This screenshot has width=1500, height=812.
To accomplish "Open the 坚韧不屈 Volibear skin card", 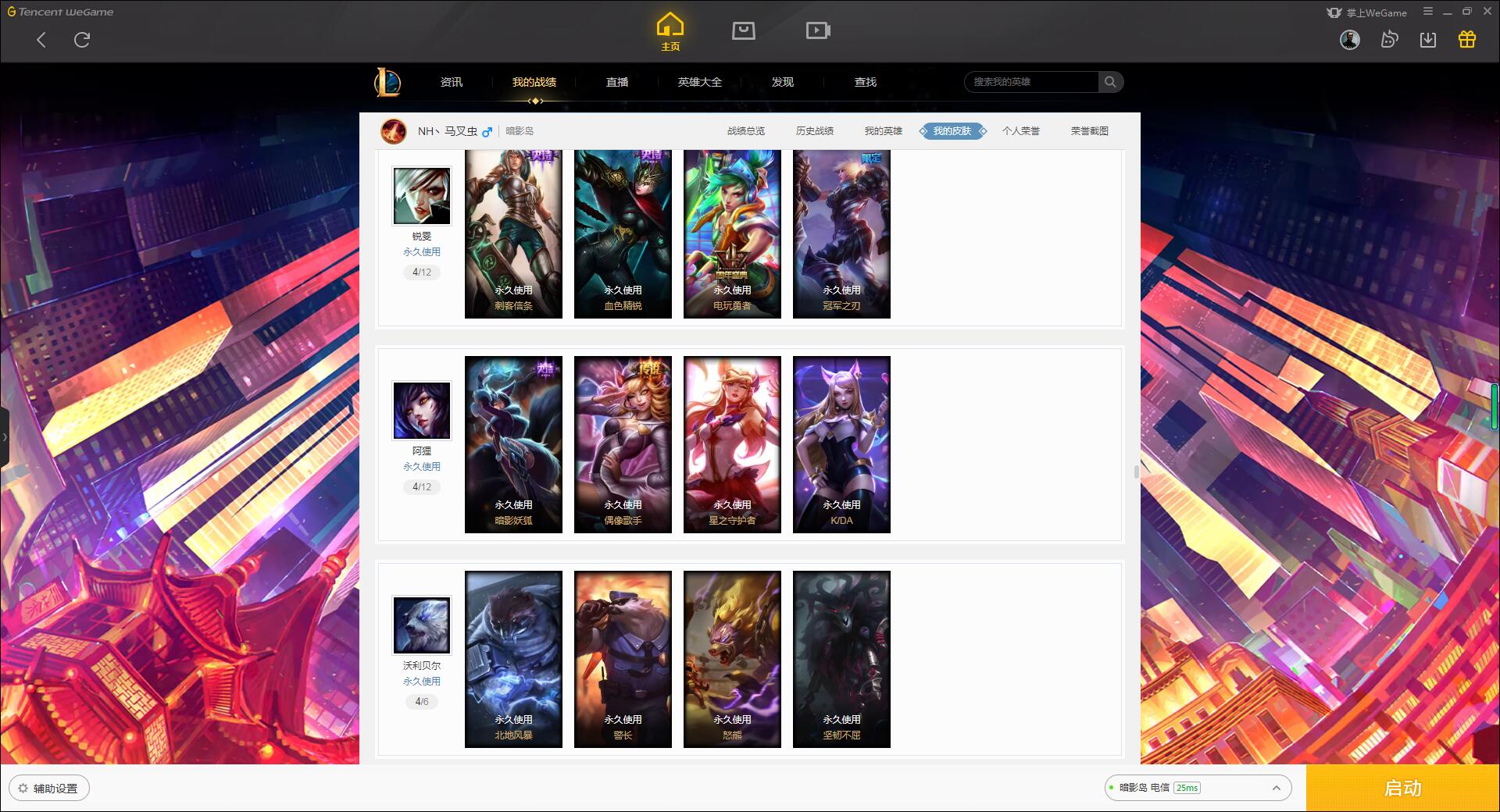I will click(841, 660).
